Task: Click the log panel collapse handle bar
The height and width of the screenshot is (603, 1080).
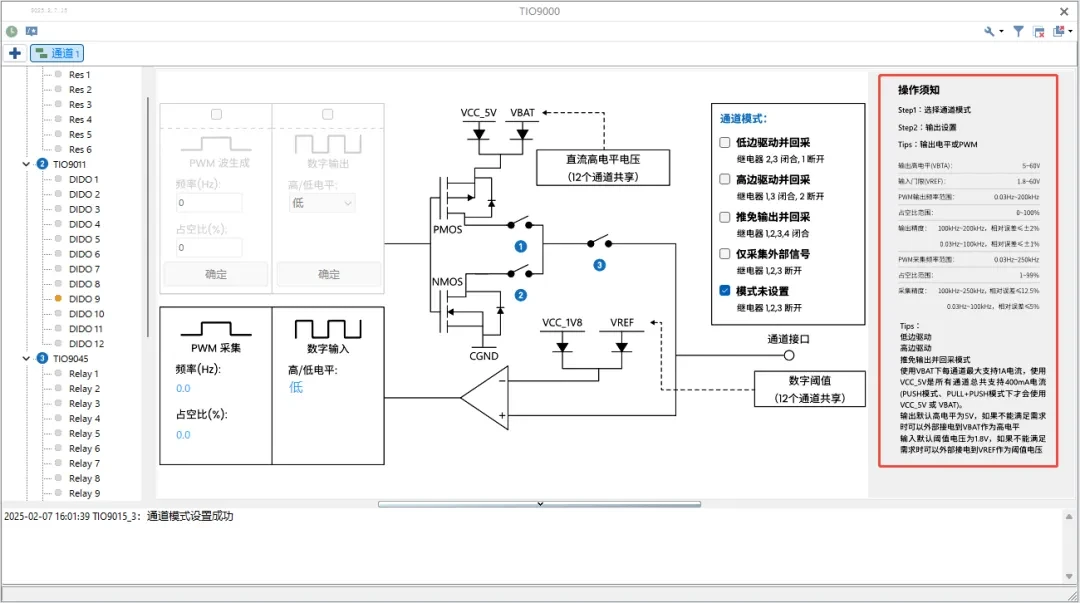Action: [539, 504]
